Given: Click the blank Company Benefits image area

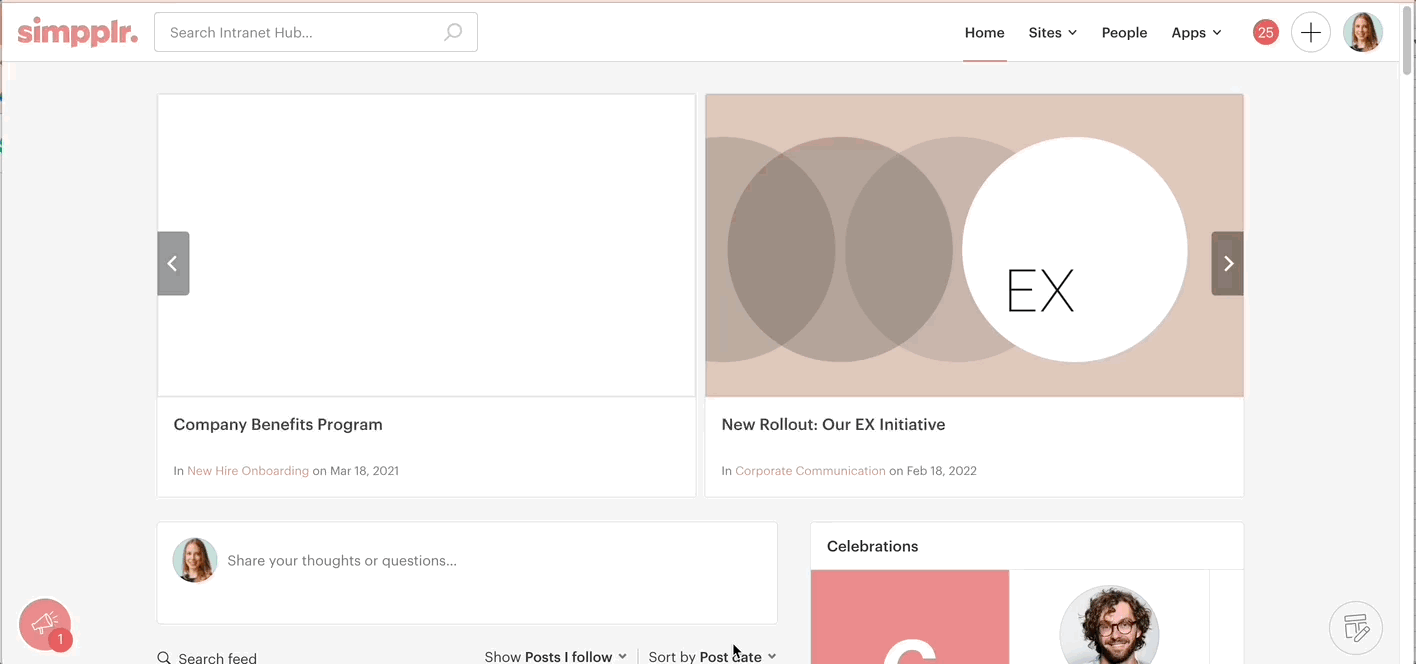Looking at the screenshot, I should 426,245.
